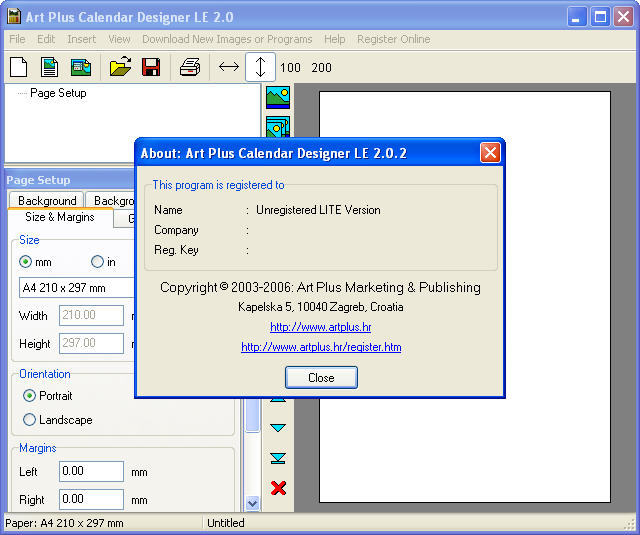Screen dimensions: 640x535
Task: Open the Edit menu
Action: tap(46, 39)
